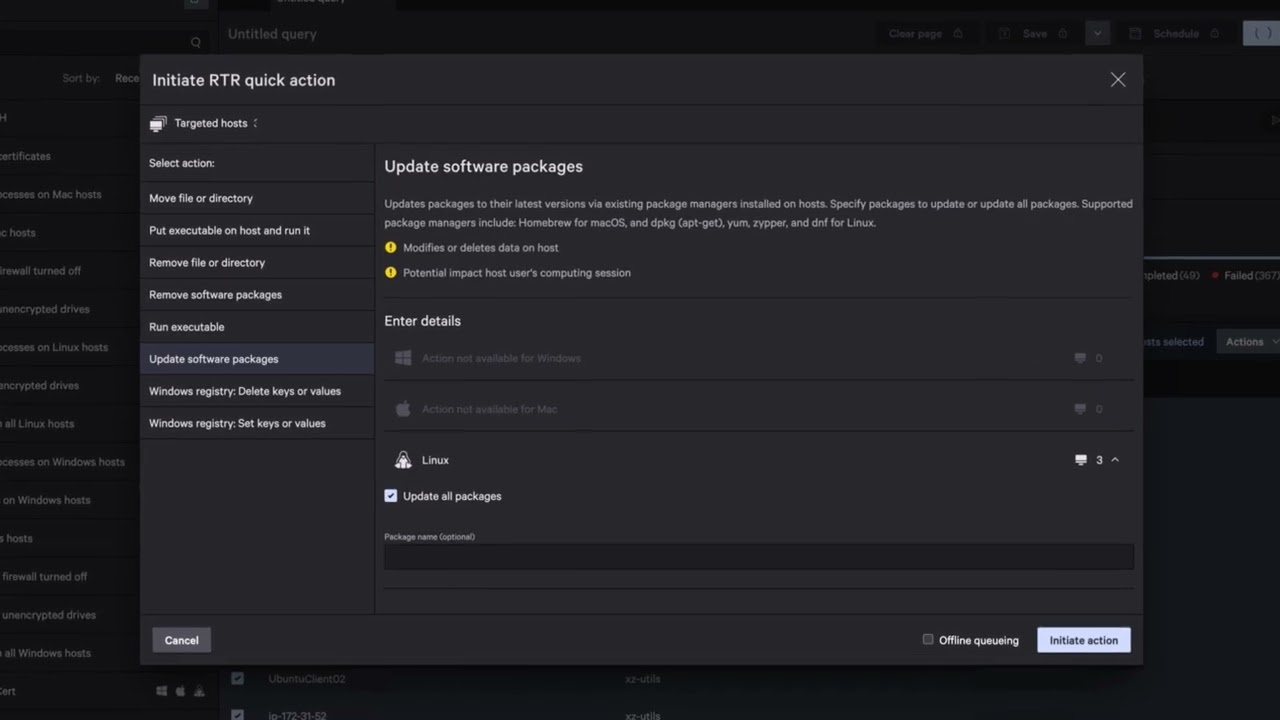Select Windows registry: Set keys or values

coord(257,423)
